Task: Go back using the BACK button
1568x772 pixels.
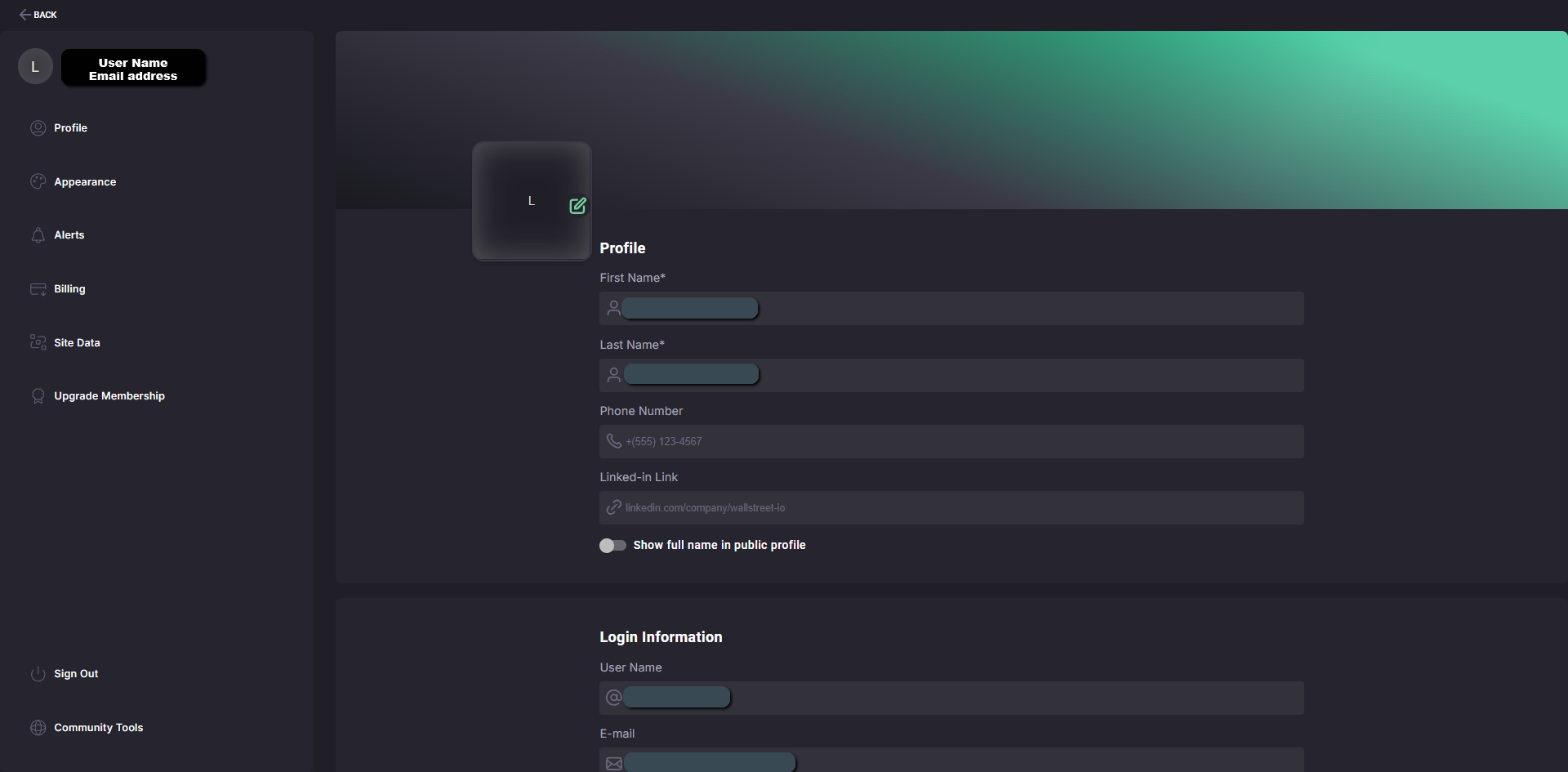Action: click(x=38, y=15)
